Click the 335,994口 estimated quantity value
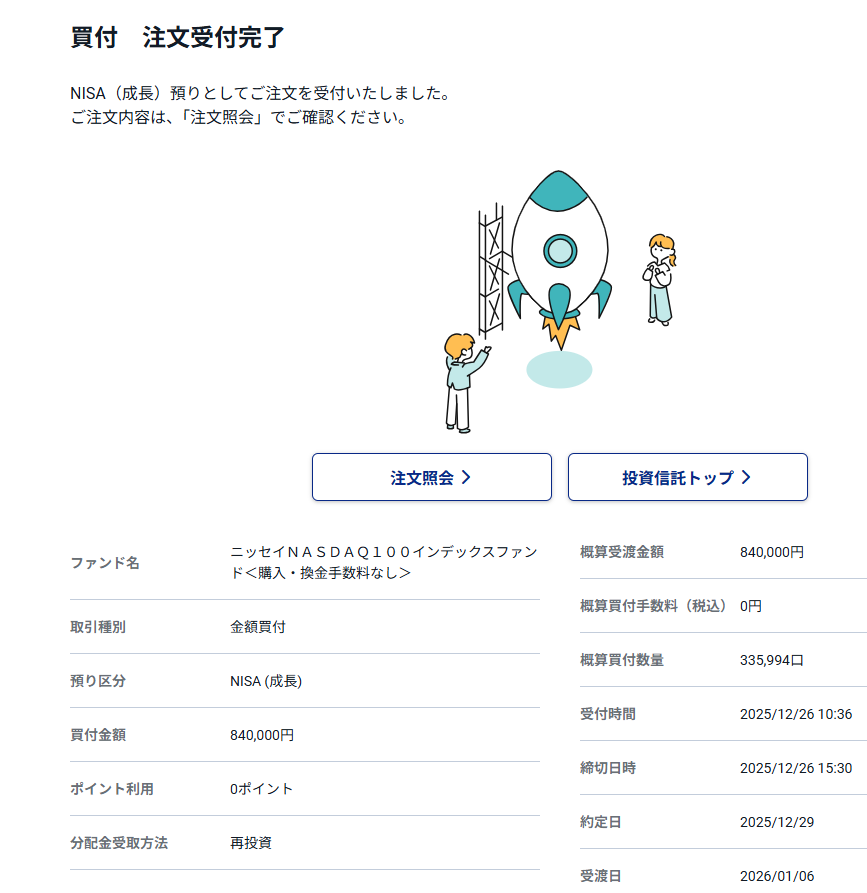The image size is (867, 893). (x=772, y=660)
